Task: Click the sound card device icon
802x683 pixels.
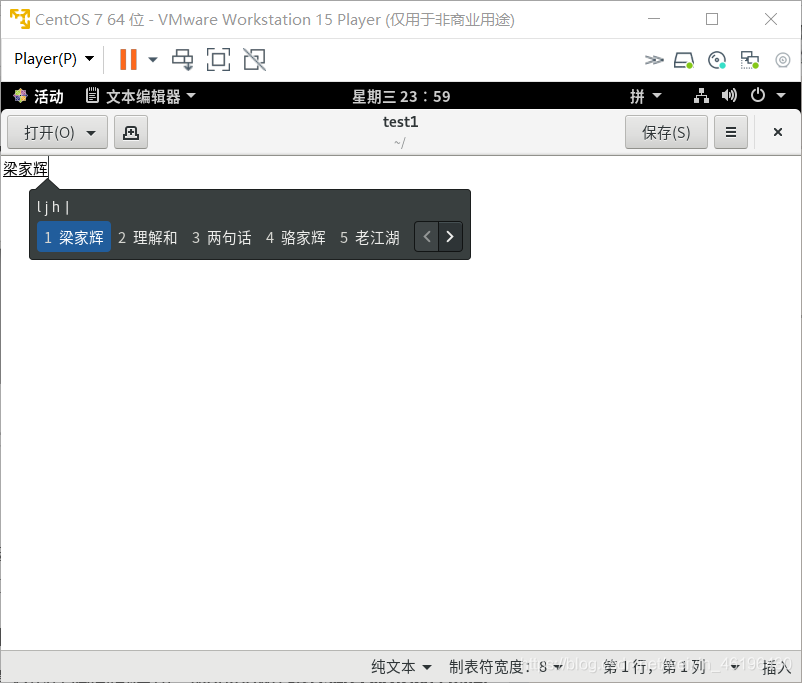Action: (x=783, y=60)
